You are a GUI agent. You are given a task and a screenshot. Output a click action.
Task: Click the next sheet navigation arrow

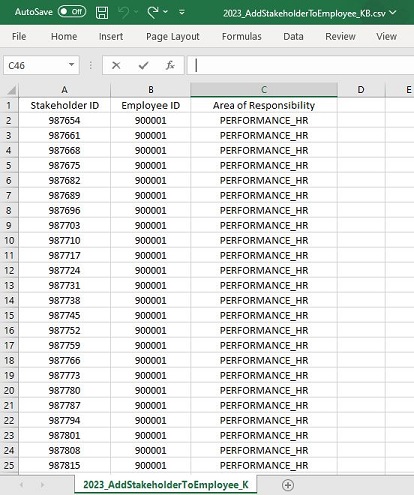click(42, 485)
